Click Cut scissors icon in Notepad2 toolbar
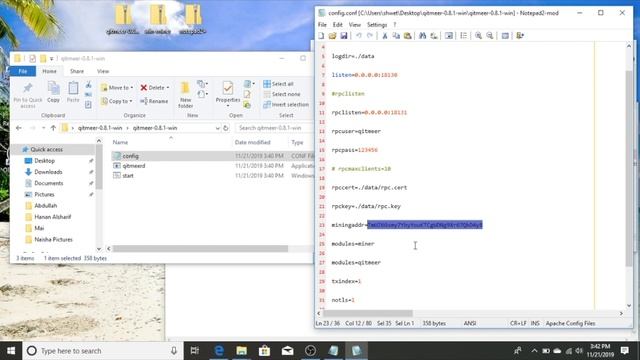This screenshot has width=640, height=360. coord(384,36)
